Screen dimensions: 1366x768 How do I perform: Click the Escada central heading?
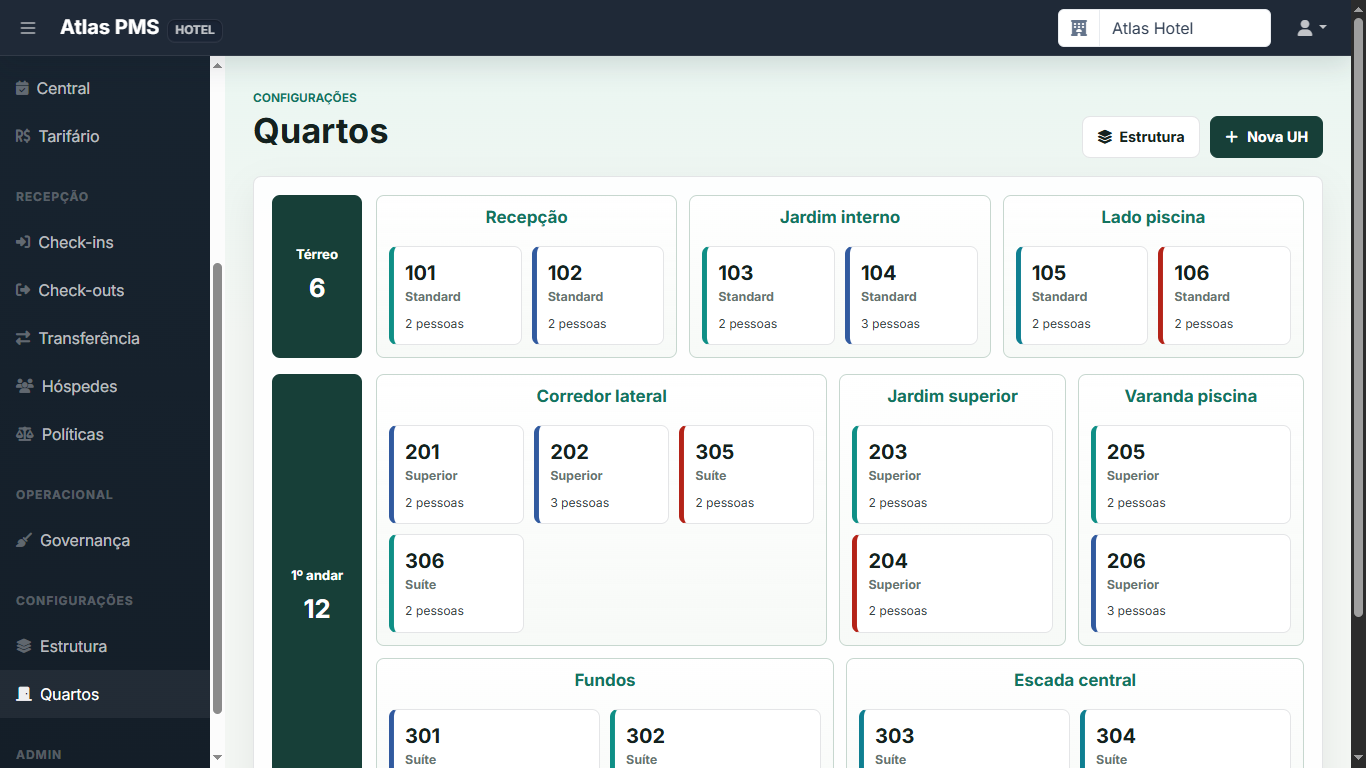1075,680
